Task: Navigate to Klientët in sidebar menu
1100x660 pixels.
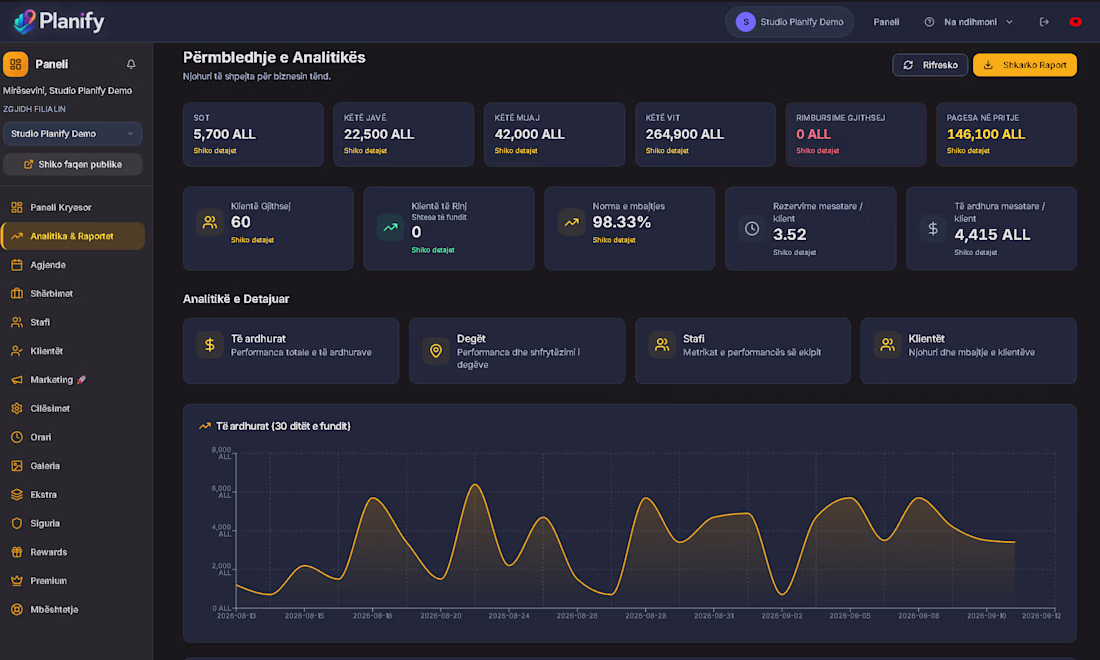Action: [x=73, y=351]
